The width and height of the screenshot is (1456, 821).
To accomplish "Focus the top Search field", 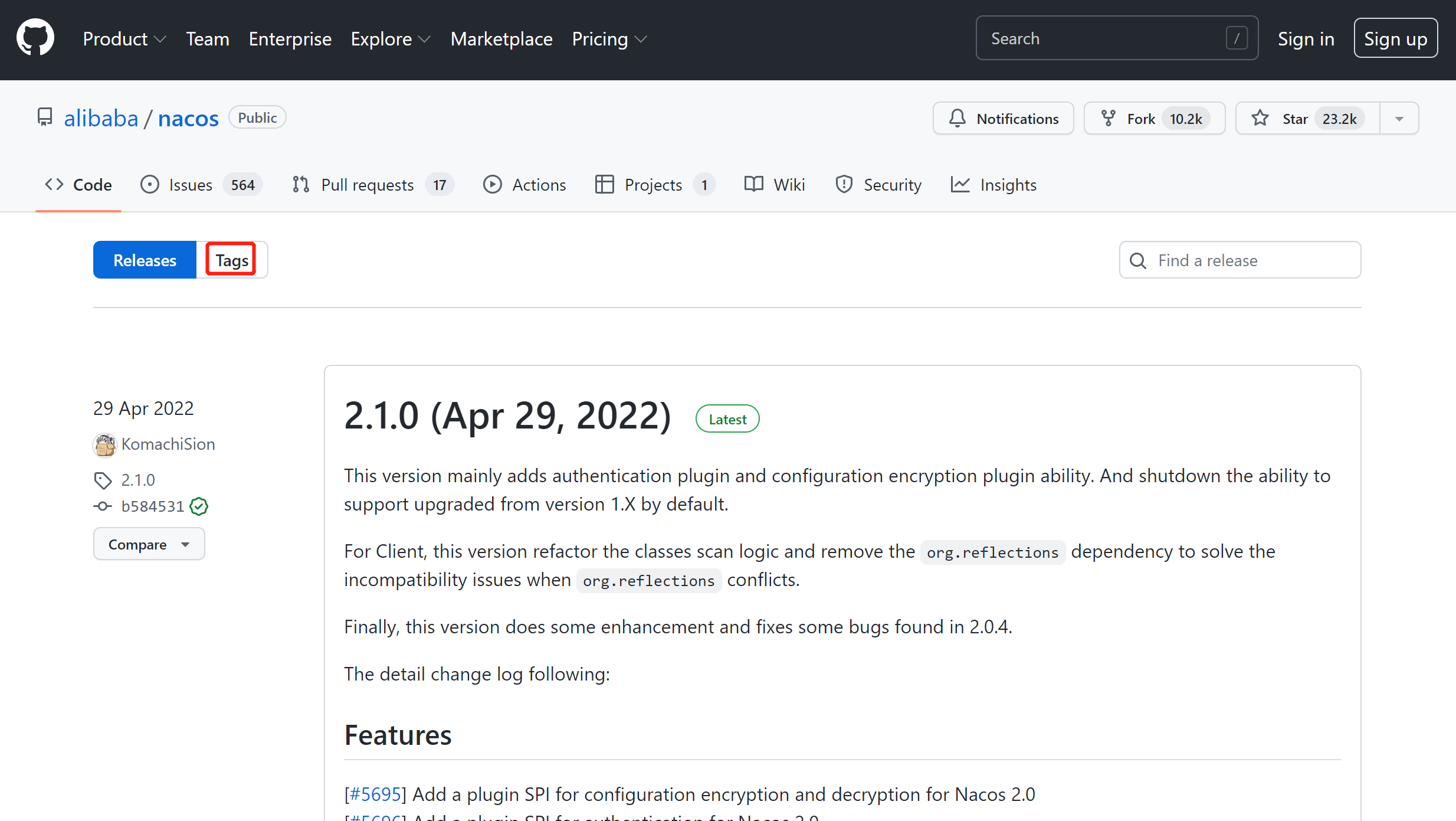I will point(1117,38).
